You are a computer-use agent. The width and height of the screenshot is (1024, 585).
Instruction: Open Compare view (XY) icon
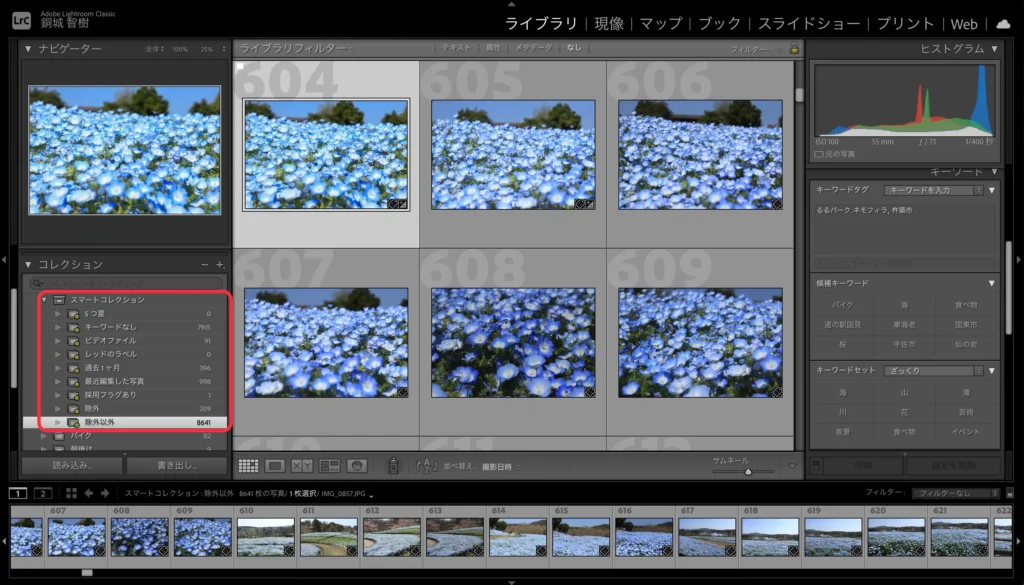coord(303,465)
